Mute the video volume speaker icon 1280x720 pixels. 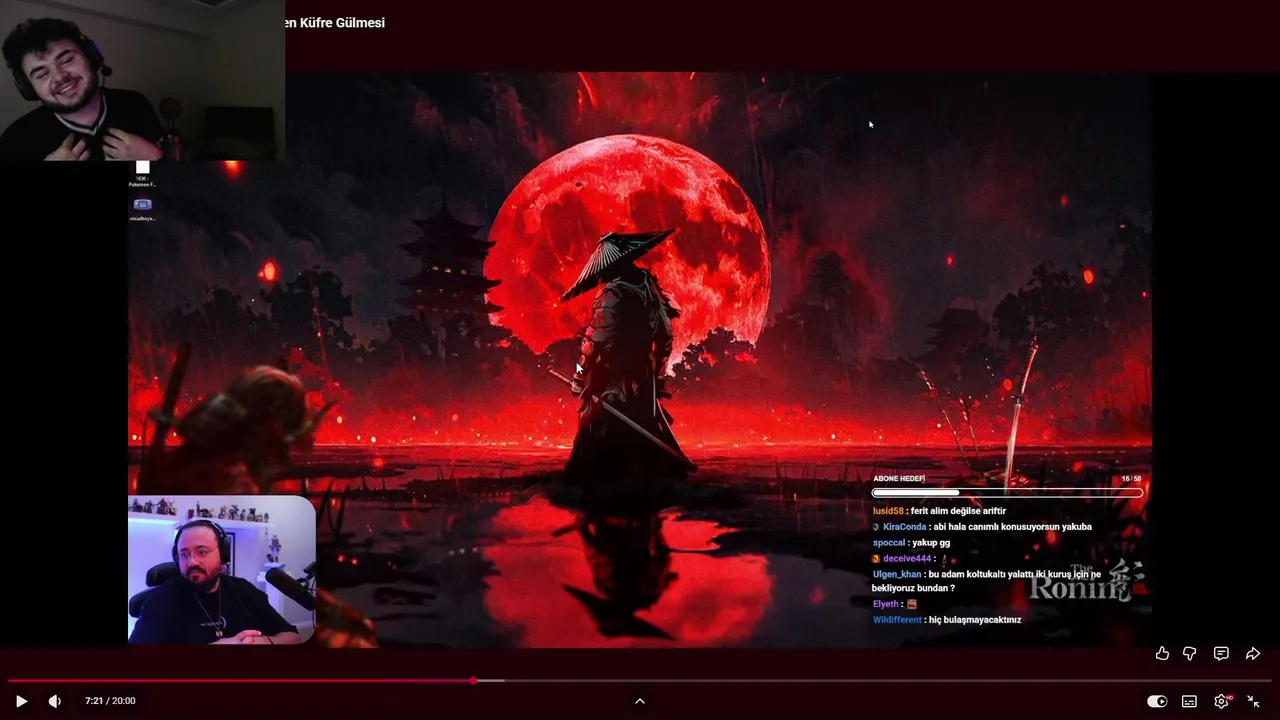[x=54, y=701]
